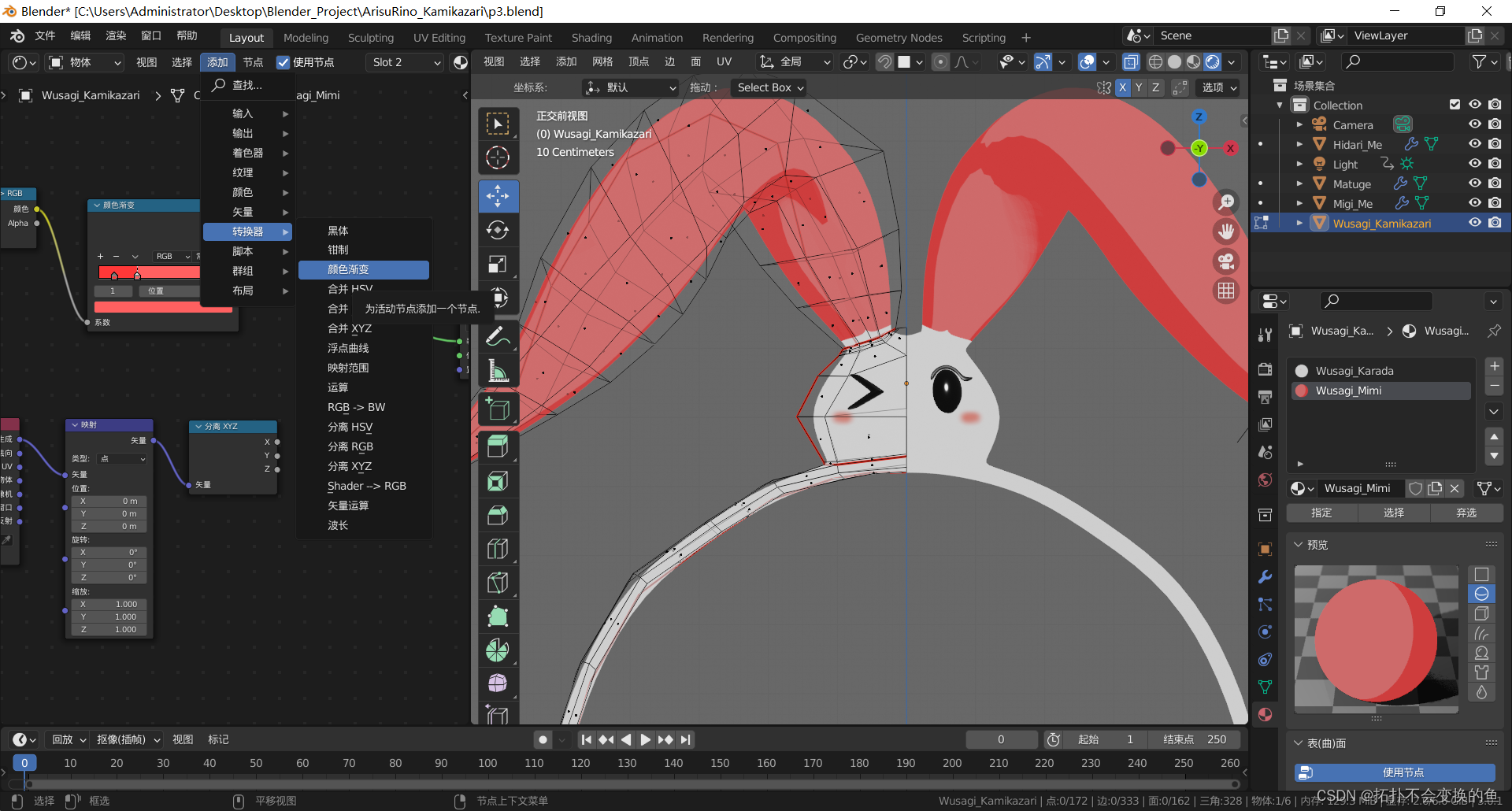Open the Material properties tab icon
The height and width of the screenshot is (811, 1512).
coord(1265,714)
